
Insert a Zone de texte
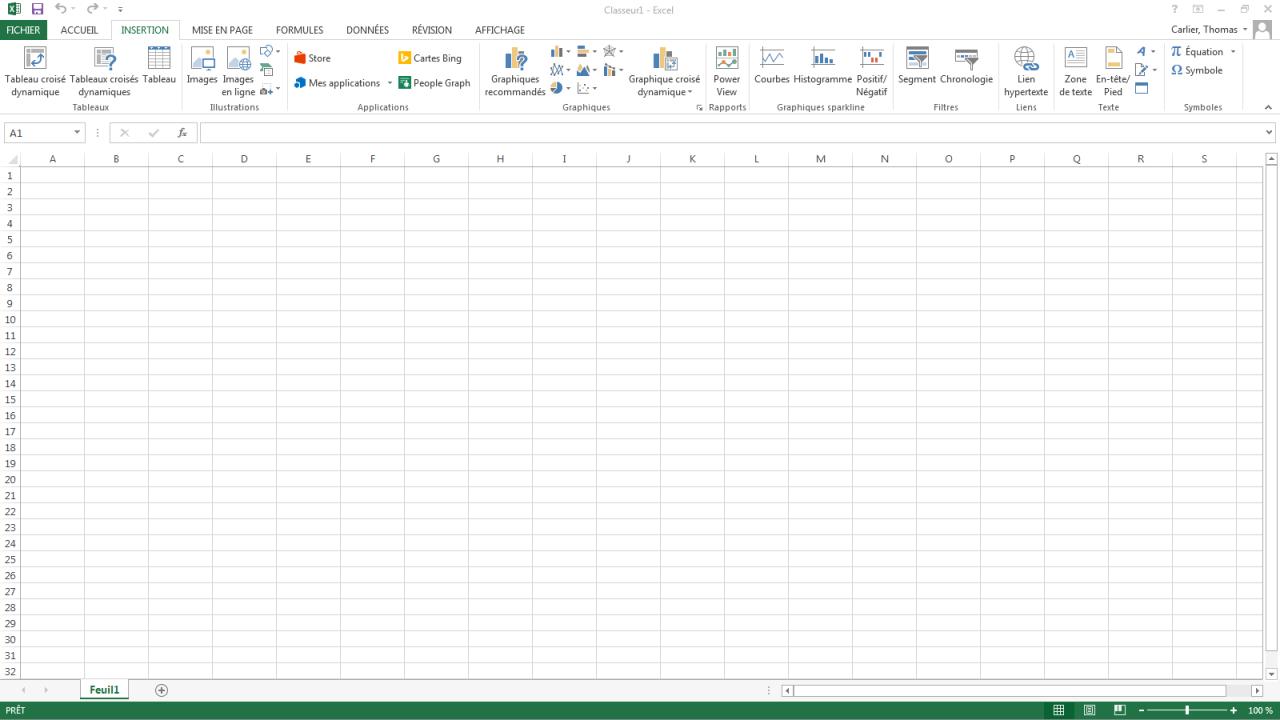[1076, 72]
